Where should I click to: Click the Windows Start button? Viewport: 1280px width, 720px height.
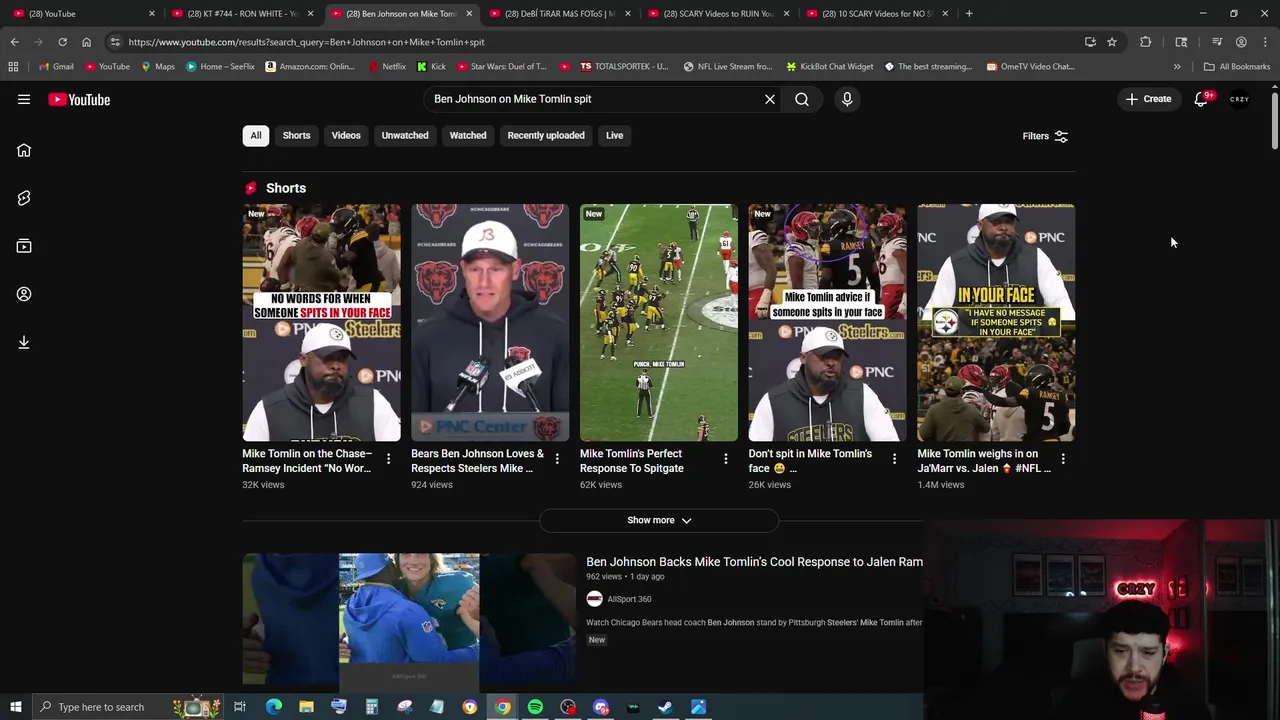point(15,707)
